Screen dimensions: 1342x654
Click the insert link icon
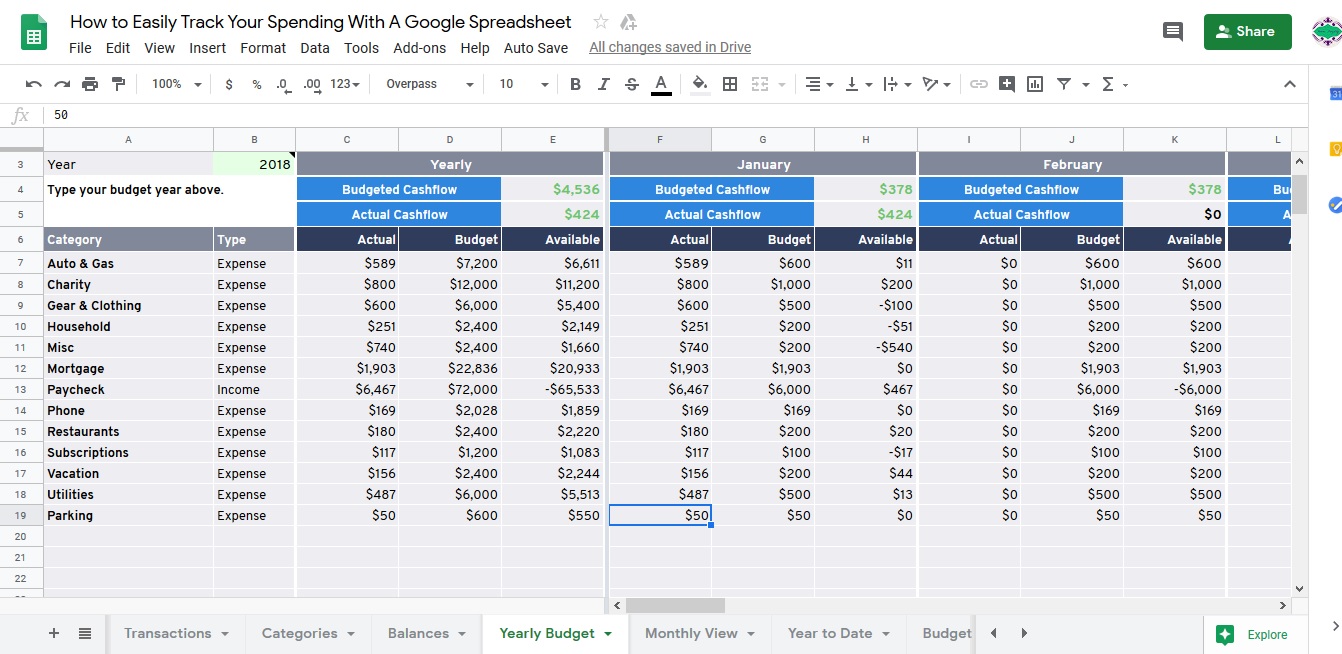pyautogui.click(x=979, y=84)
